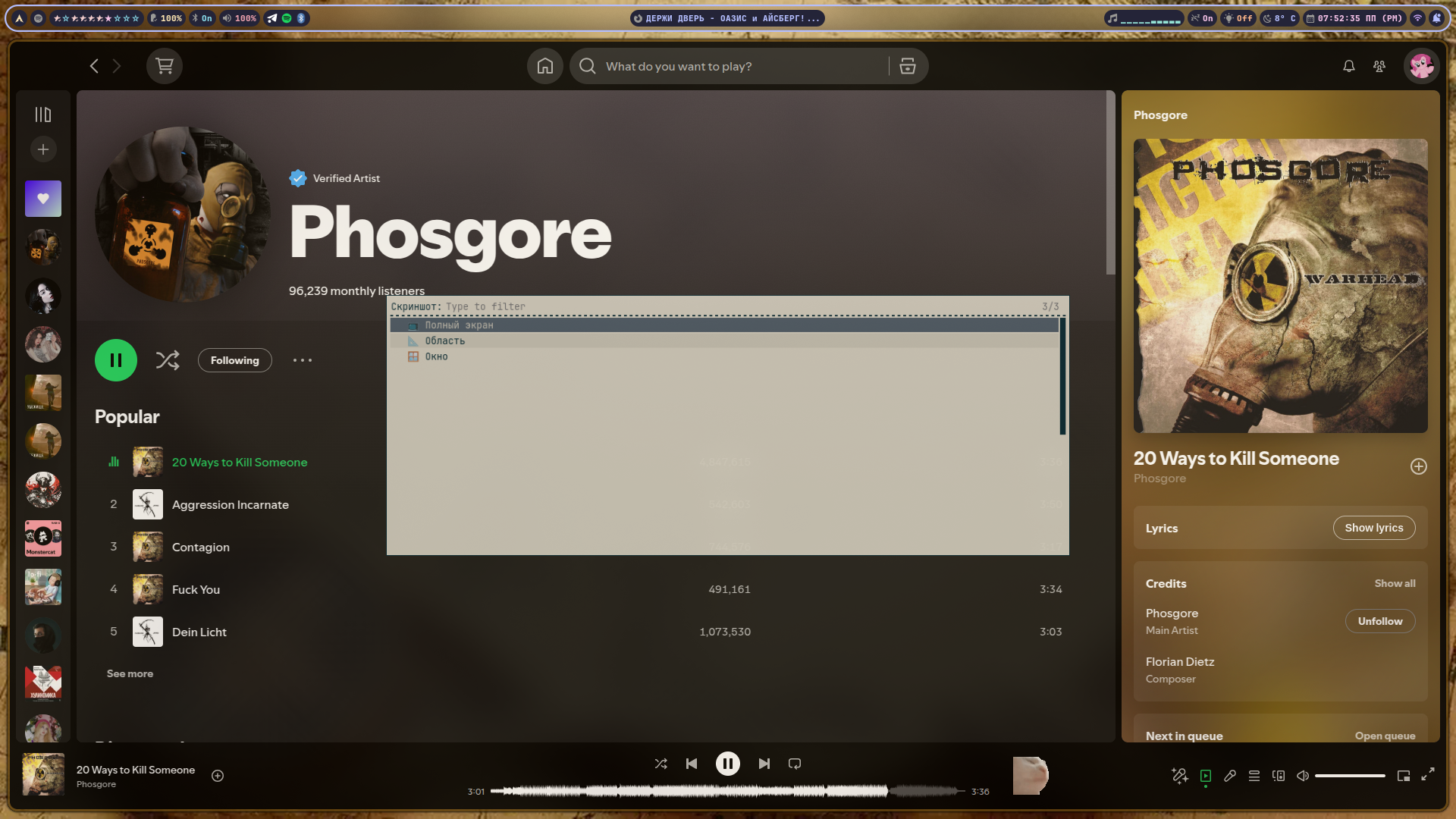Image resolution: width=1456 pixels, height=819 pixels.
Task: Open the three-dots artist options menu
Action: [303, 360]
